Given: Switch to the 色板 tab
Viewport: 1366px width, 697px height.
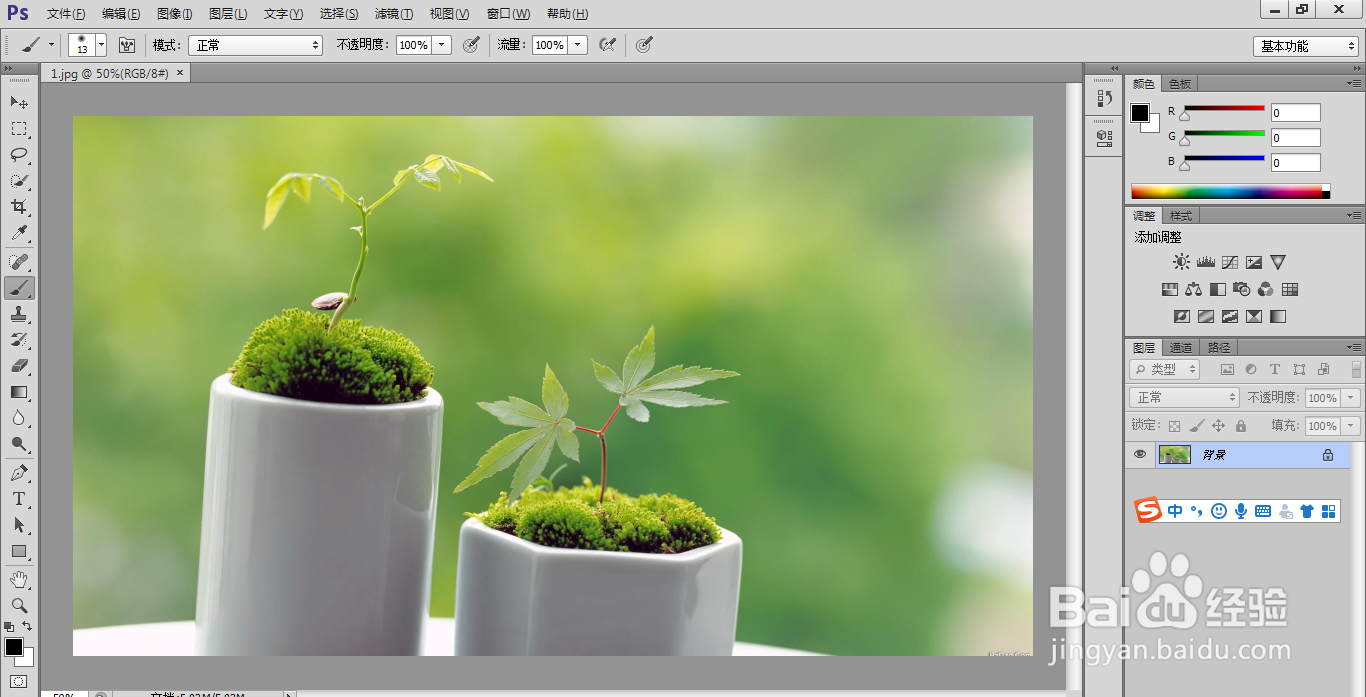Looking at the screenshot, I should pyautogui.click(x=1180, y=84).
